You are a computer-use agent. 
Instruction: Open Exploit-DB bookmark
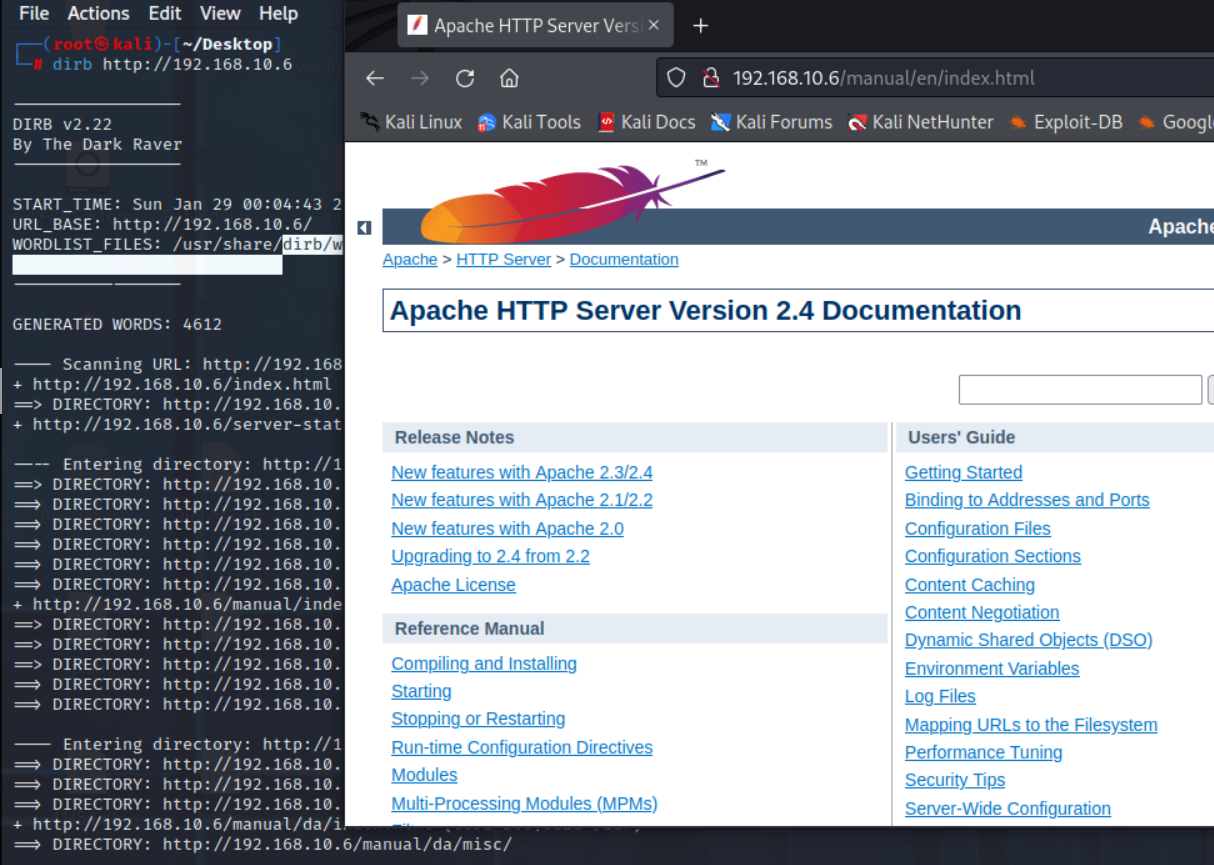tap(1066, 122)
